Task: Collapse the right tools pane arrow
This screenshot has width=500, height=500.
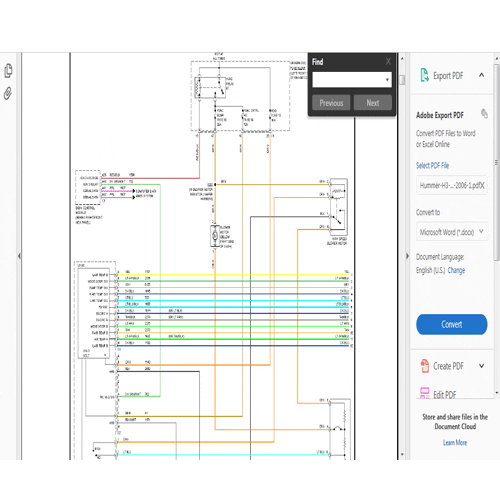Action: point(407,256)
